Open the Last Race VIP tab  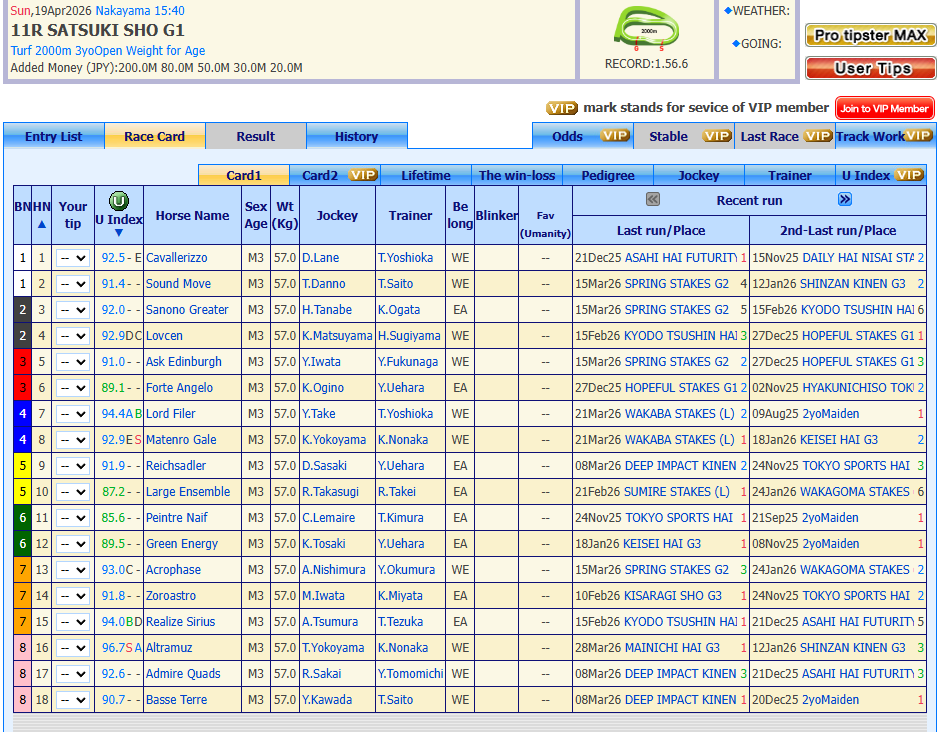coord(785,136)
